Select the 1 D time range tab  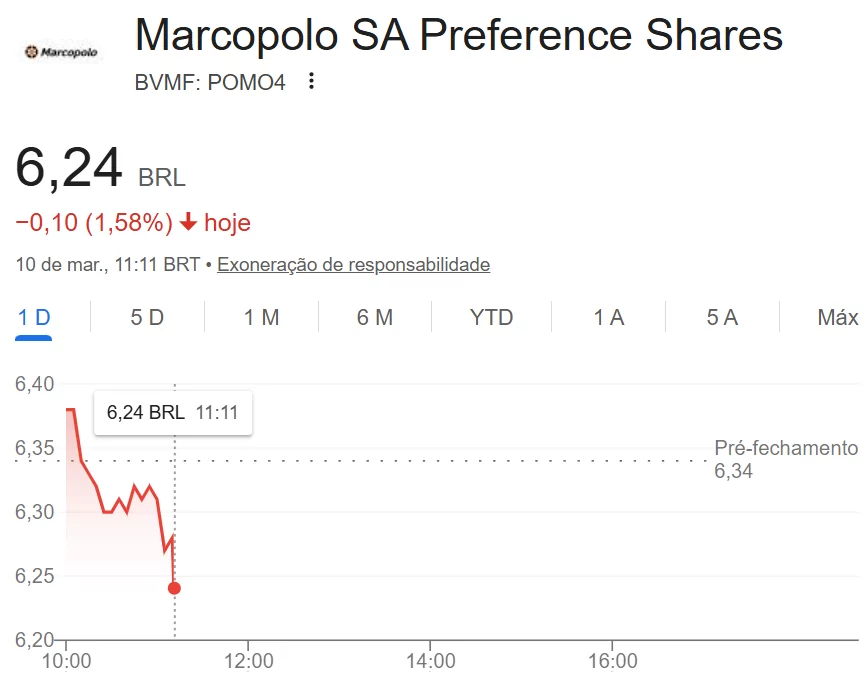(x=34, y=318)
